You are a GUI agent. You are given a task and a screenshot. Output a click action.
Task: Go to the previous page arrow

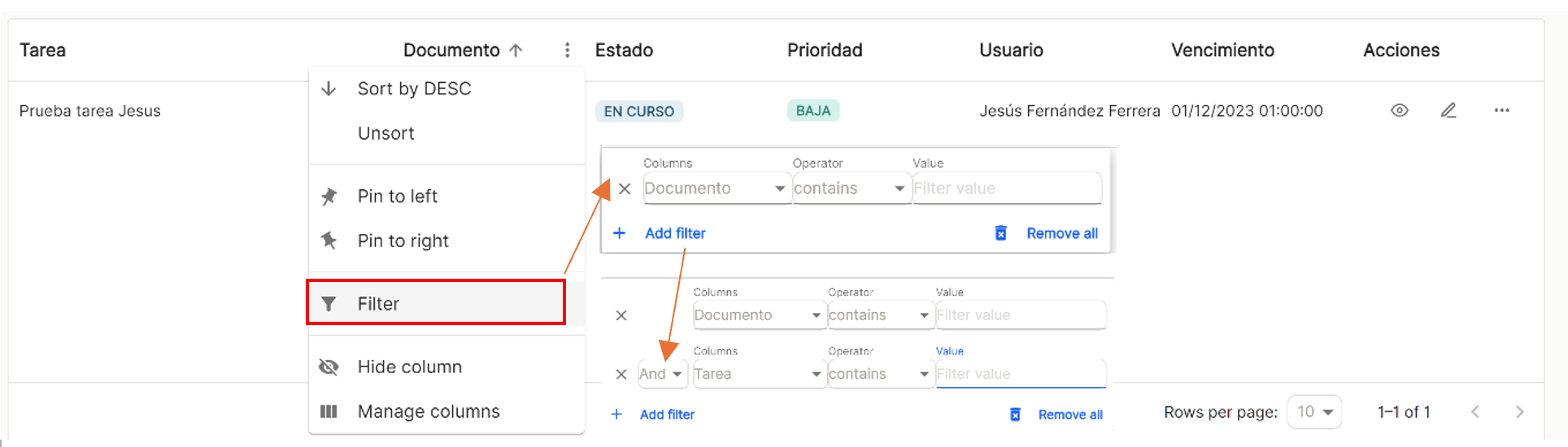1474,412
